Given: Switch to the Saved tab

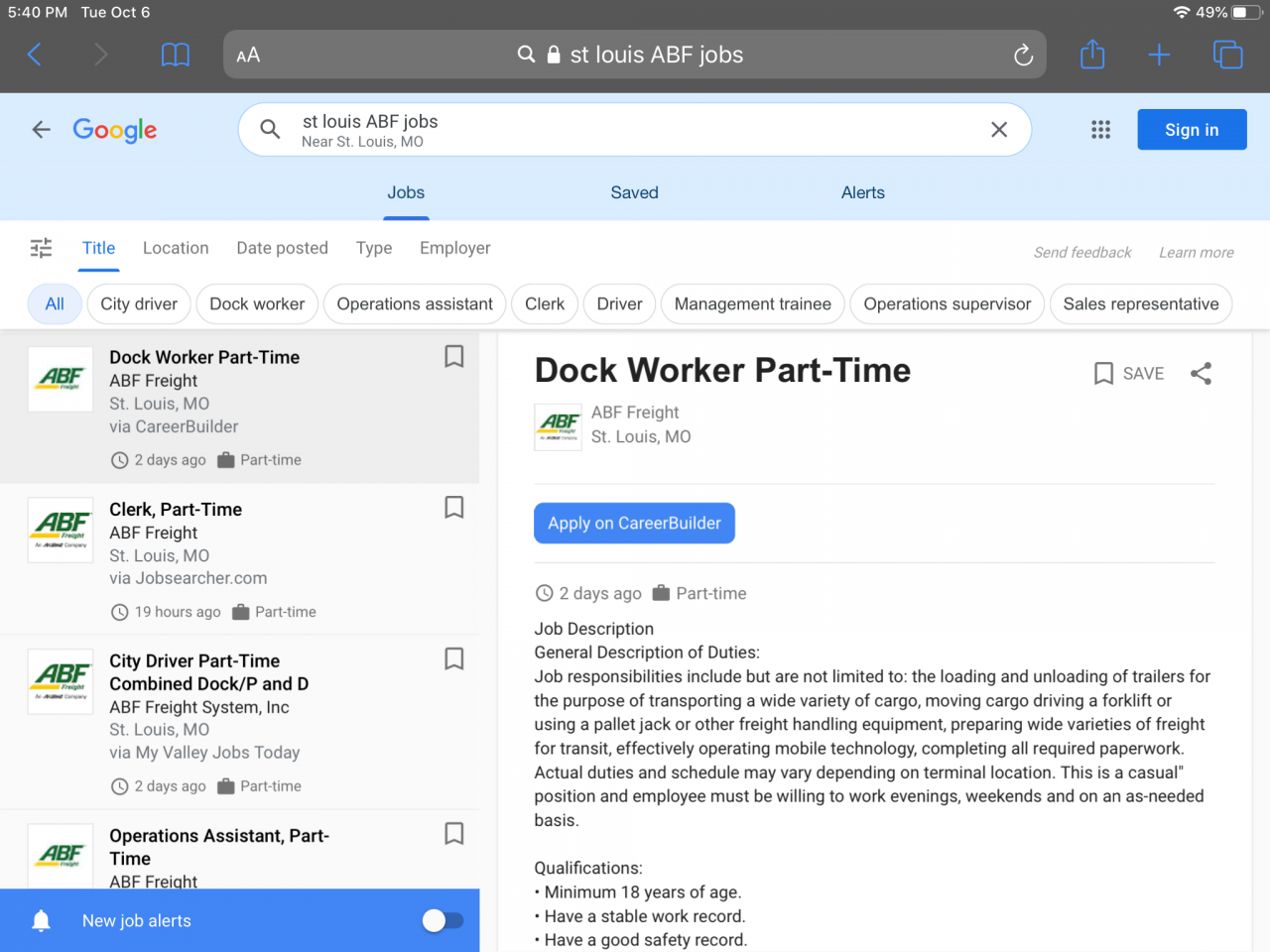Looking at the screenshot, I should coord(635,192).
